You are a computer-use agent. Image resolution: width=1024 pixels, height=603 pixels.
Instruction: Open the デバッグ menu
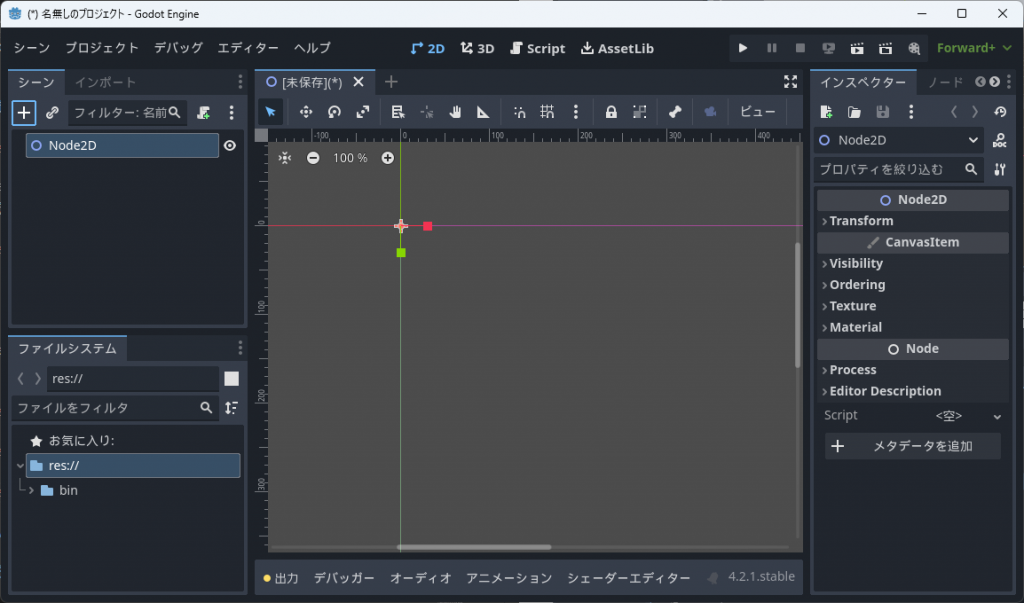click(178, 48)
